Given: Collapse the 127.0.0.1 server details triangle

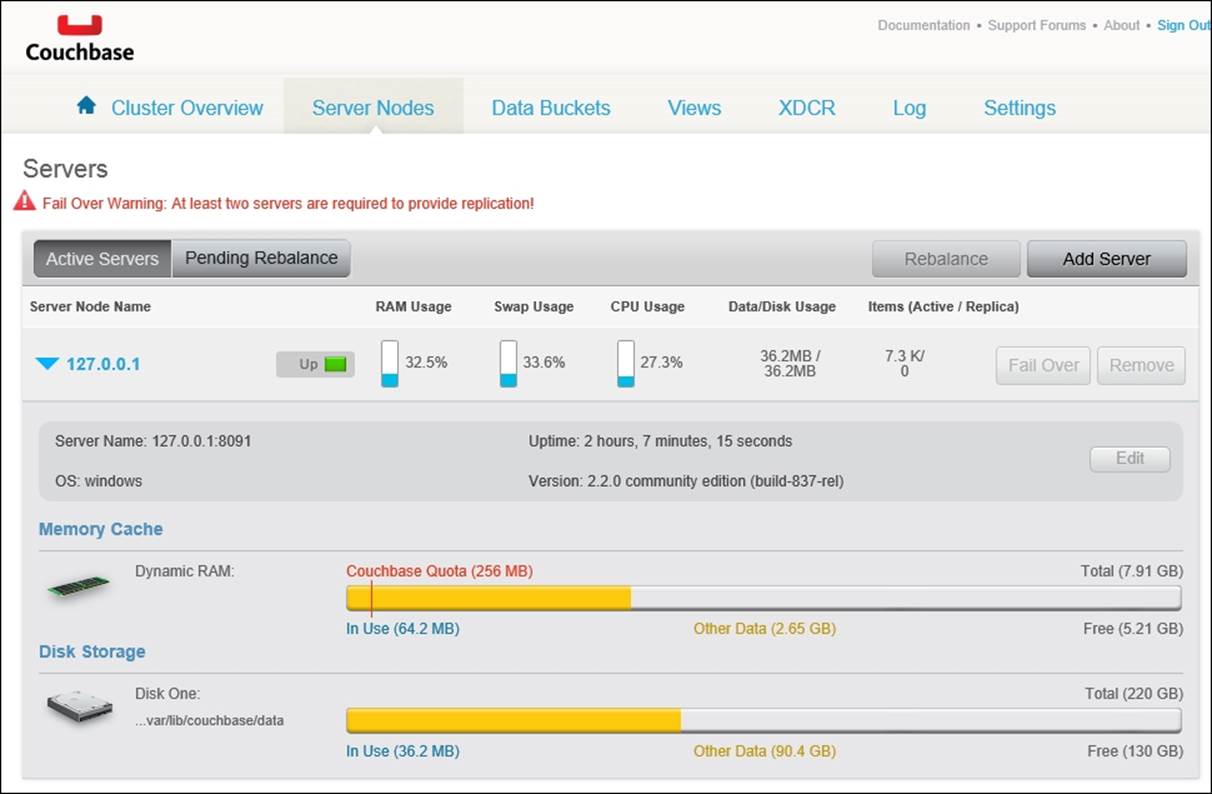Looking at the screenshot, I should [x=47, y=364].
